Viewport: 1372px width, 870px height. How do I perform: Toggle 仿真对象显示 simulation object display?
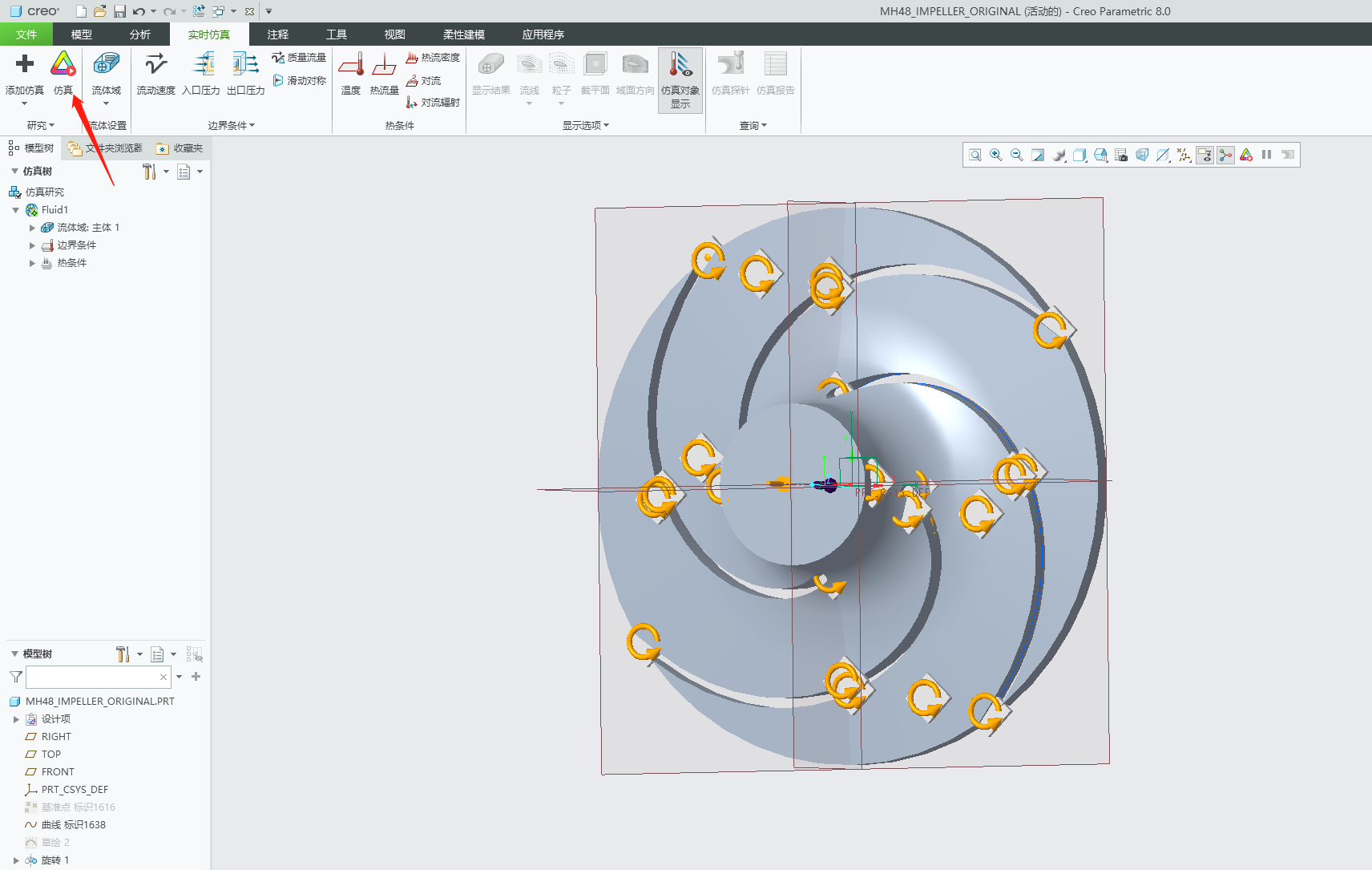coord(680,79)
